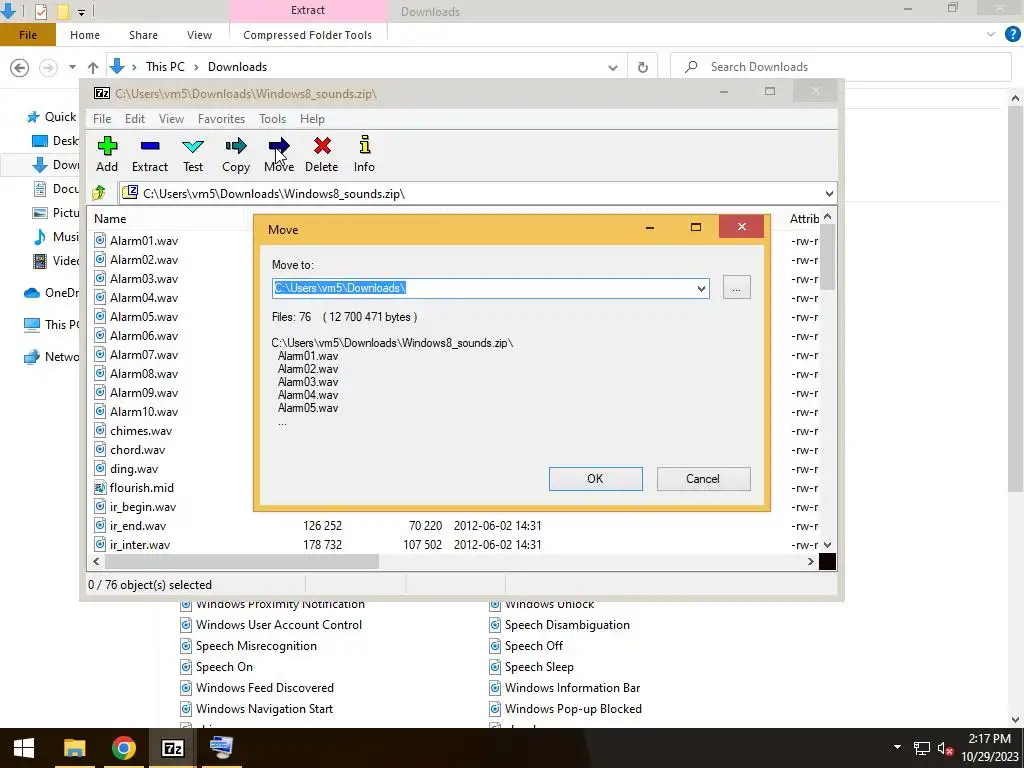Image resolution: width=1024 pixels, height=768 pixels.
Task: Click the Explorer Refresh button
Action: coord(643,67)
